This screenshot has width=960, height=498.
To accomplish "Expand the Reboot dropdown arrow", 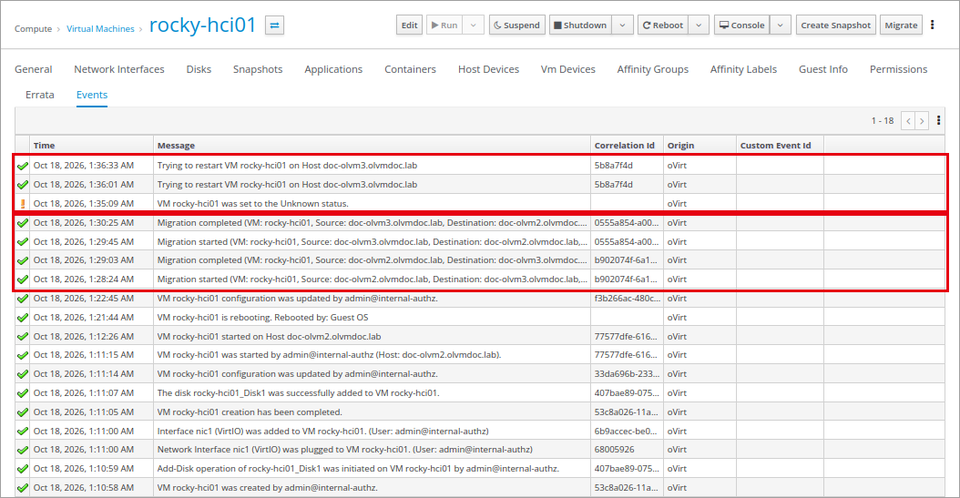I will pos(699,25).
